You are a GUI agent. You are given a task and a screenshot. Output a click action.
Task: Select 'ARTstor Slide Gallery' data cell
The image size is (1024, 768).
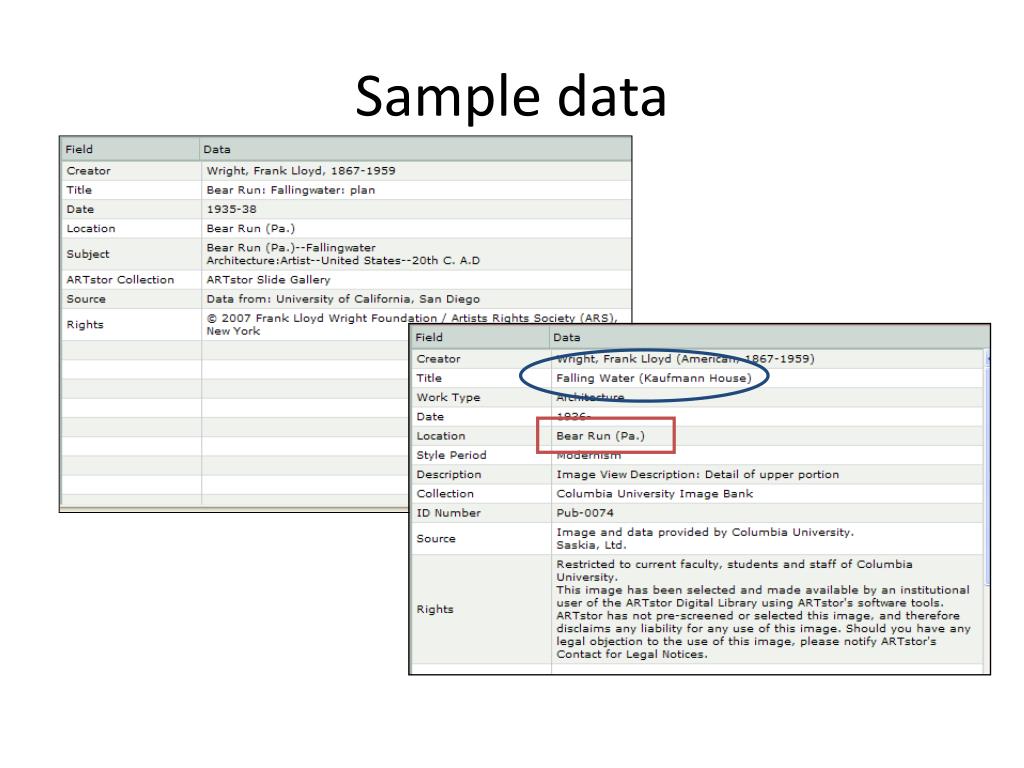tap(268, 280)
